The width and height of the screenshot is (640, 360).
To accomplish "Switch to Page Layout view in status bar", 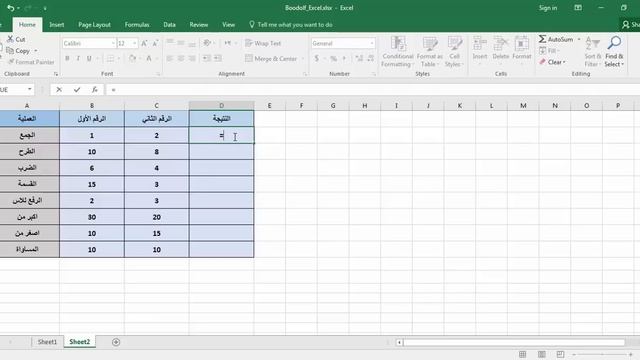I will tap(542, 354).
